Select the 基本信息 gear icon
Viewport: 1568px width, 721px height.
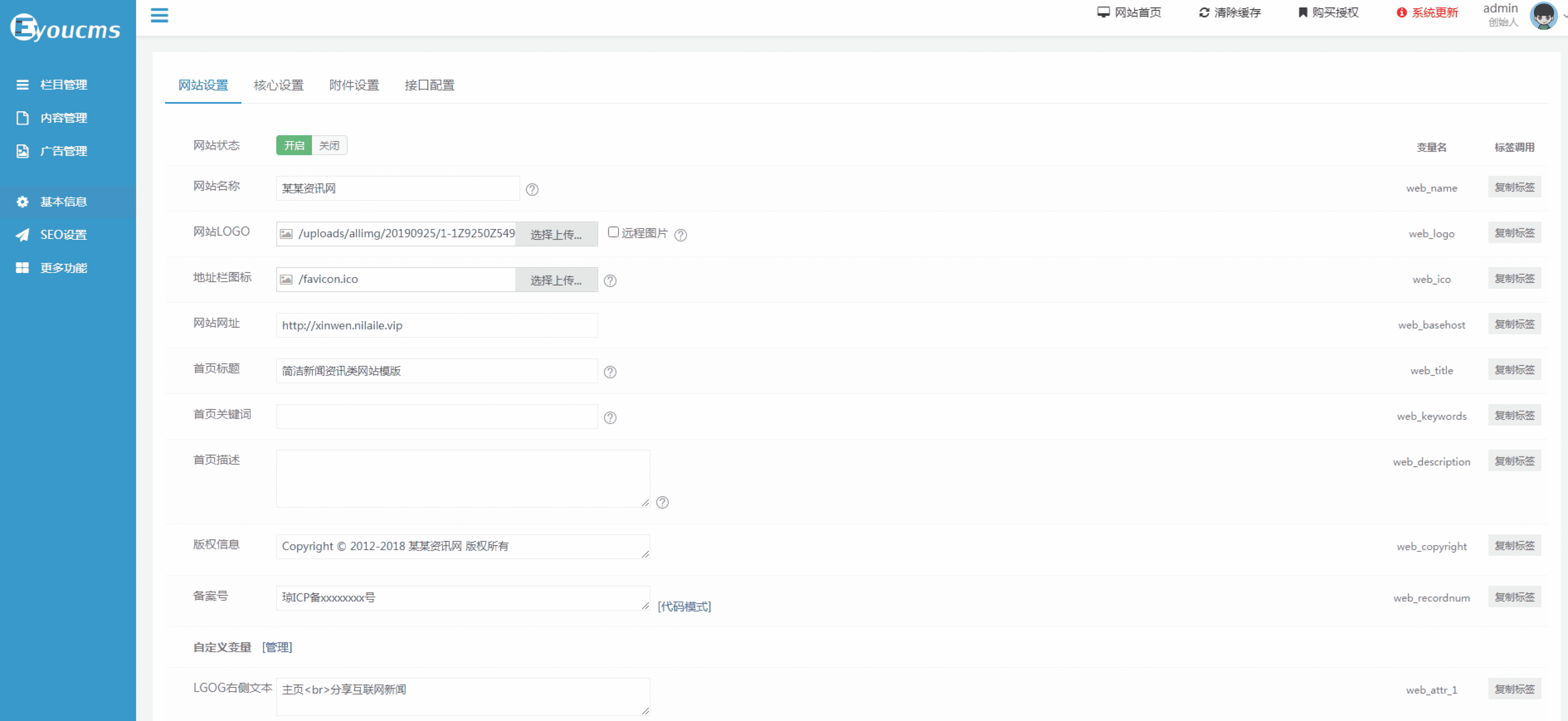pos(22,202)
